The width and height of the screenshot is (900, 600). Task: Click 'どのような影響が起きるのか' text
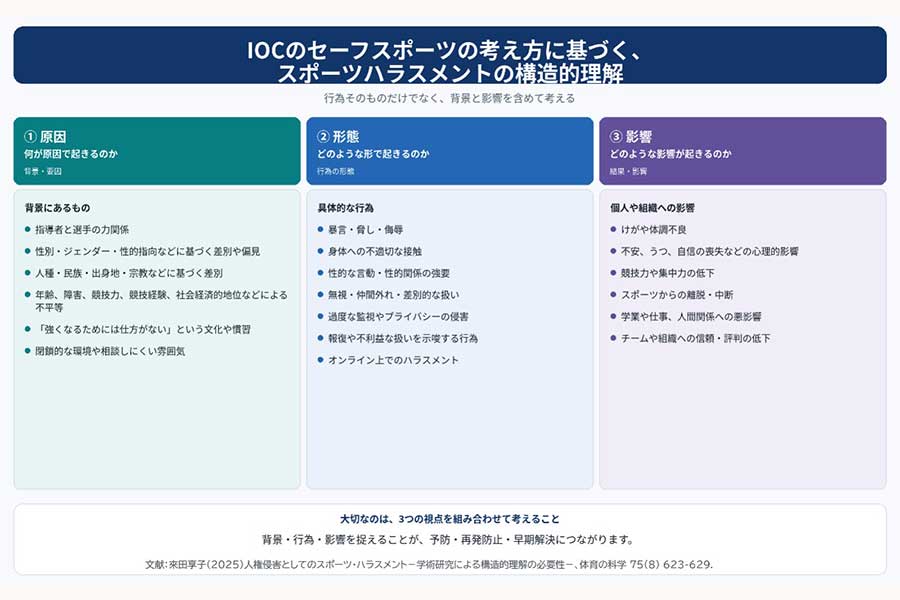[x=670, y=154]
